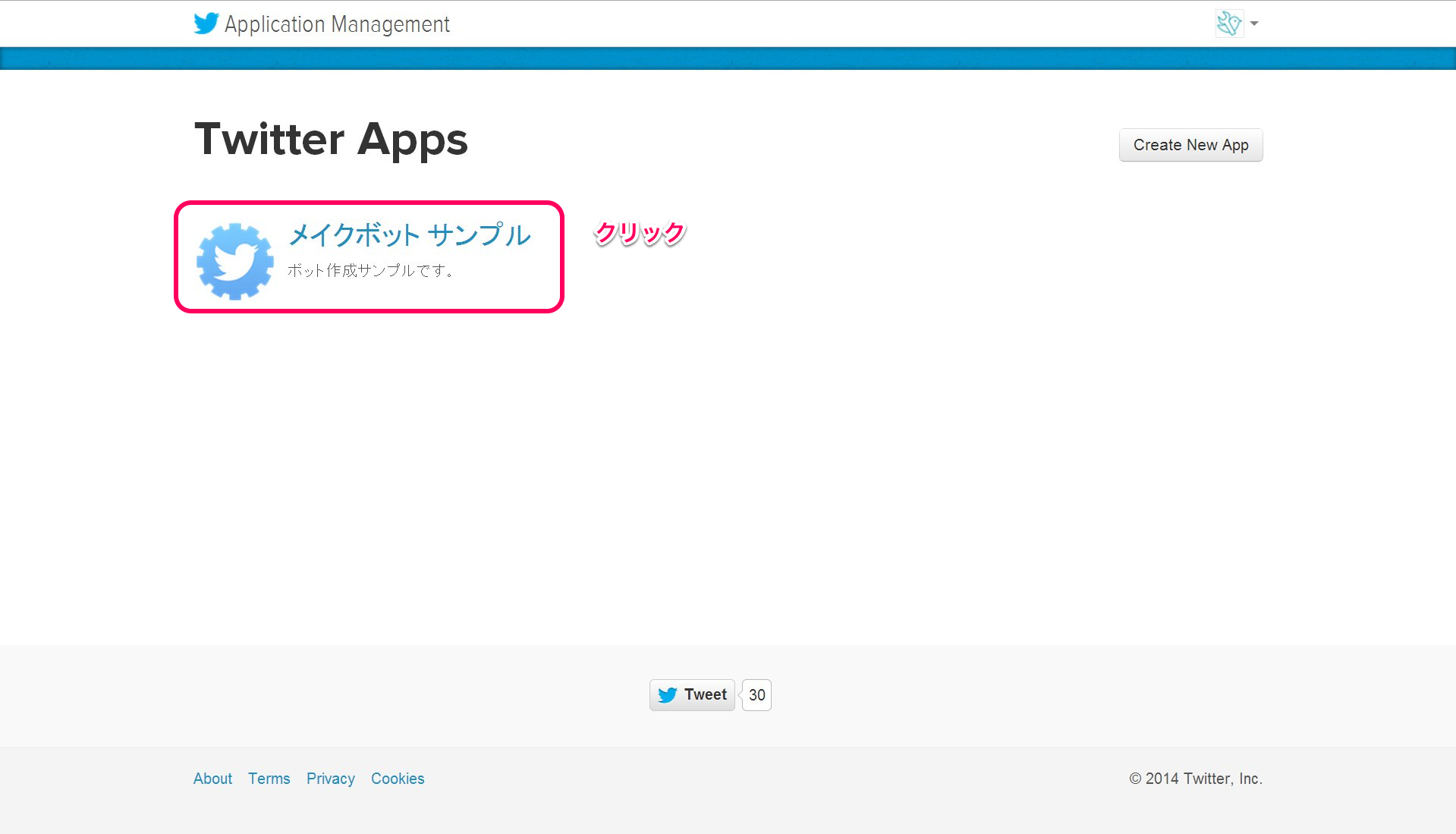Click the Twitter Apps page heading
The width and height of the screenshot is (1456, 834).
(332, 140)
